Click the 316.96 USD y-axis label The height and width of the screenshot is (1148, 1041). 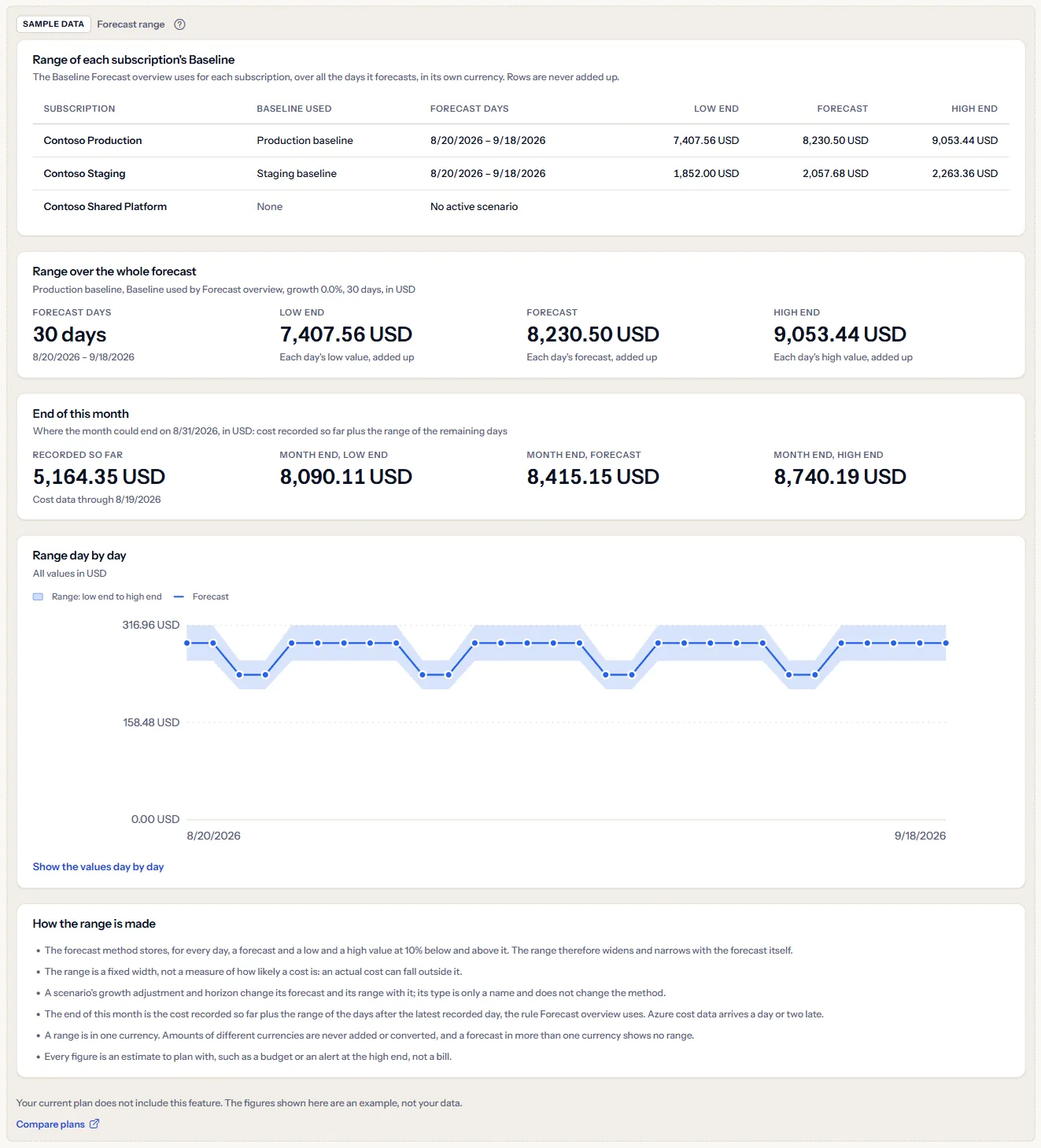click(151, 626)
